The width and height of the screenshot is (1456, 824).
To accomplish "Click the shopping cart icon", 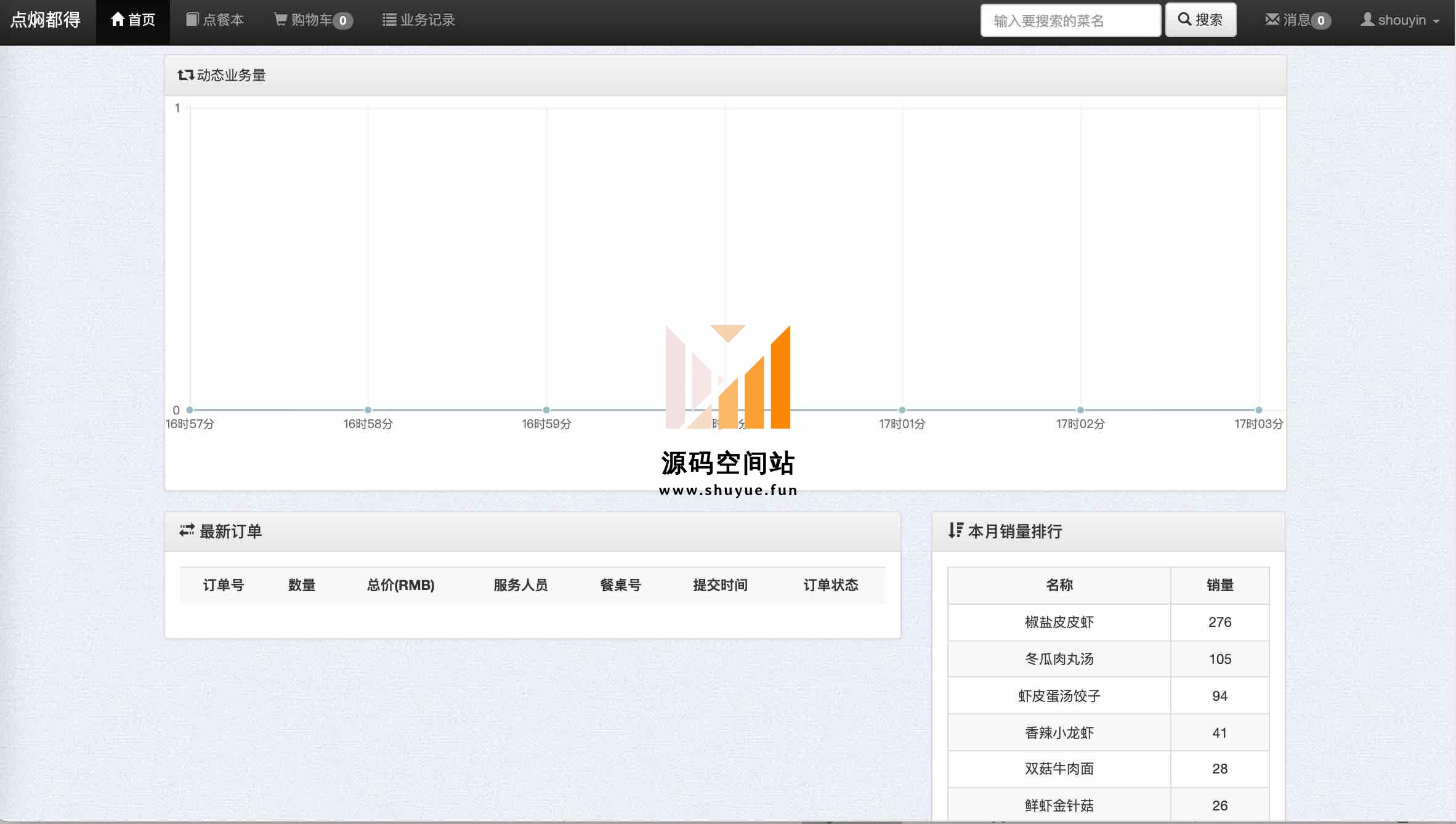I will 280,20.
